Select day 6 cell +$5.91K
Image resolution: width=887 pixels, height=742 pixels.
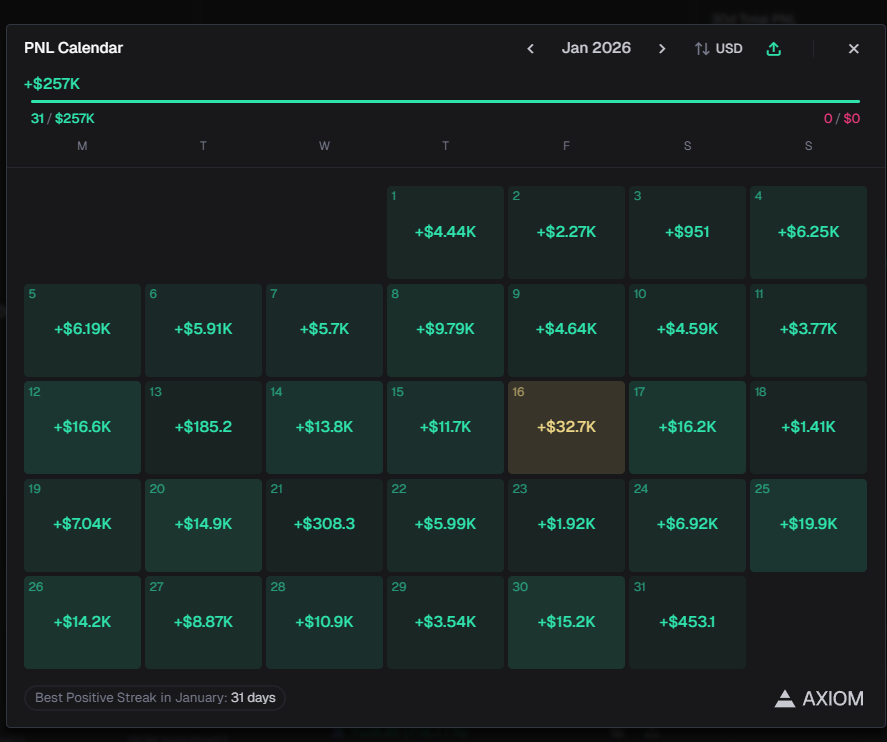pyautogui.click(x=203, y=330)
